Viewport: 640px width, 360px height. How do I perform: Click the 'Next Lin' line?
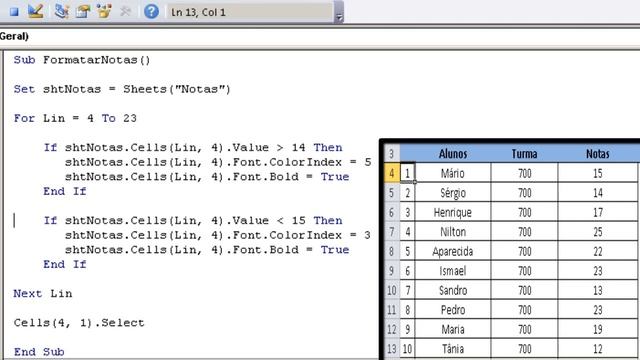coord(43,293)
